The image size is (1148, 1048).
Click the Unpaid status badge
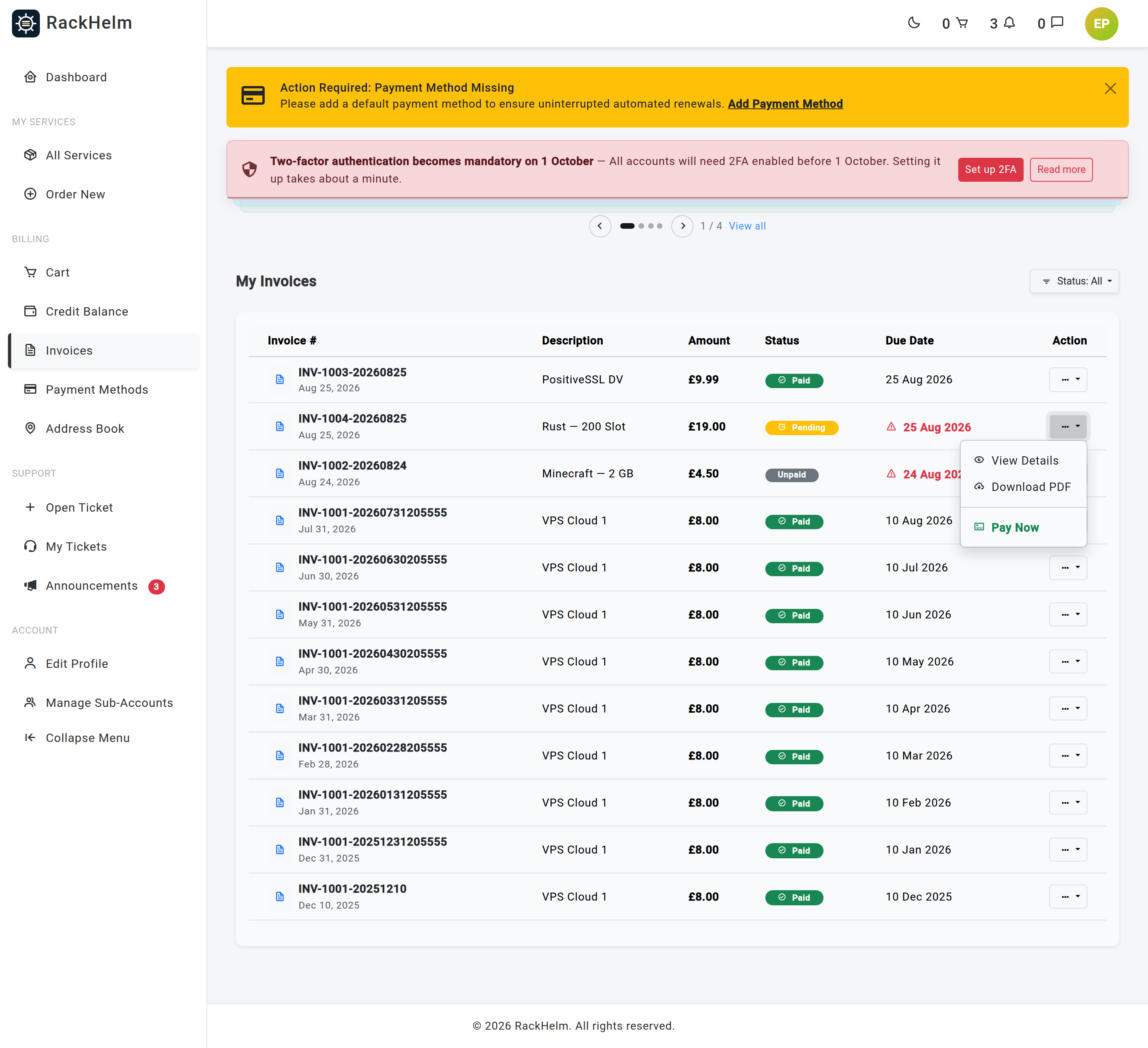pos(792,475)
